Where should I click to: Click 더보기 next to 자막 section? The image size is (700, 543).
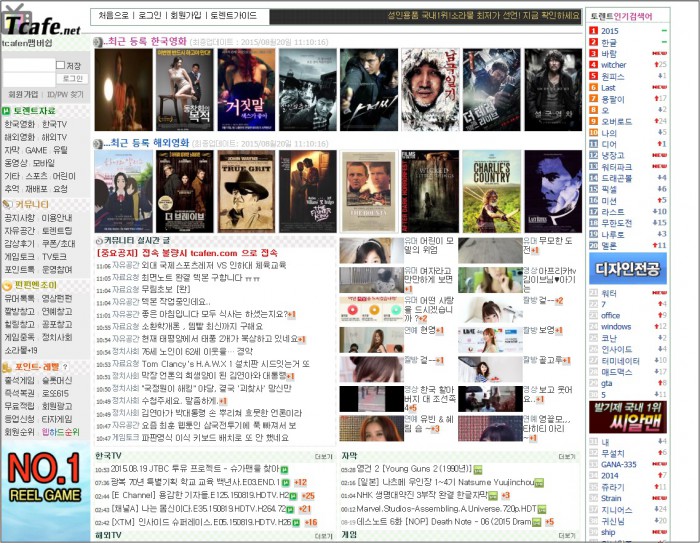coord(567,456)
